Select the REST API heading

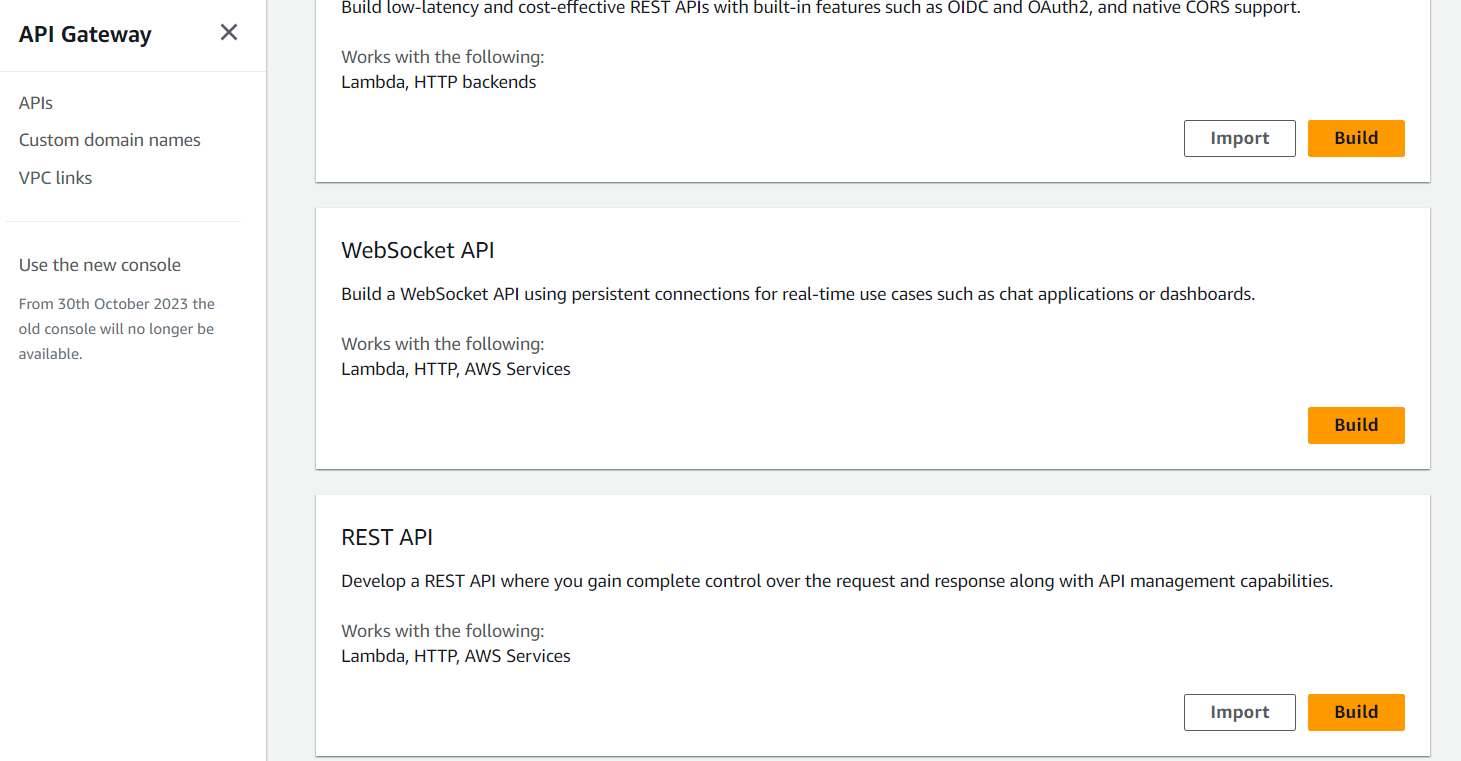pyautogui.click(x=387, y=537)
